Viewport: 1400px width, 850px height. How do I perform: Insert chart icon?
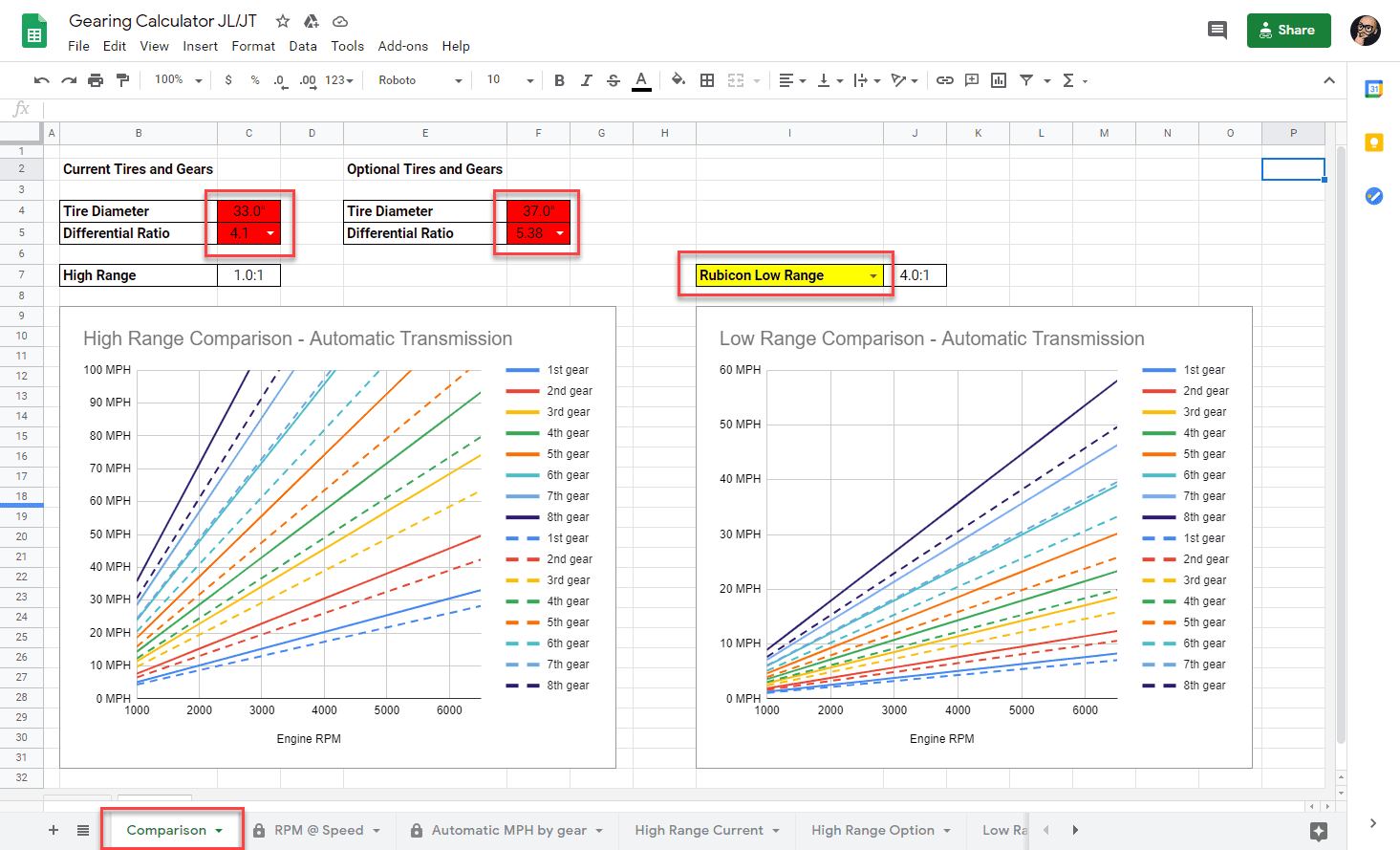pos(999,80)
